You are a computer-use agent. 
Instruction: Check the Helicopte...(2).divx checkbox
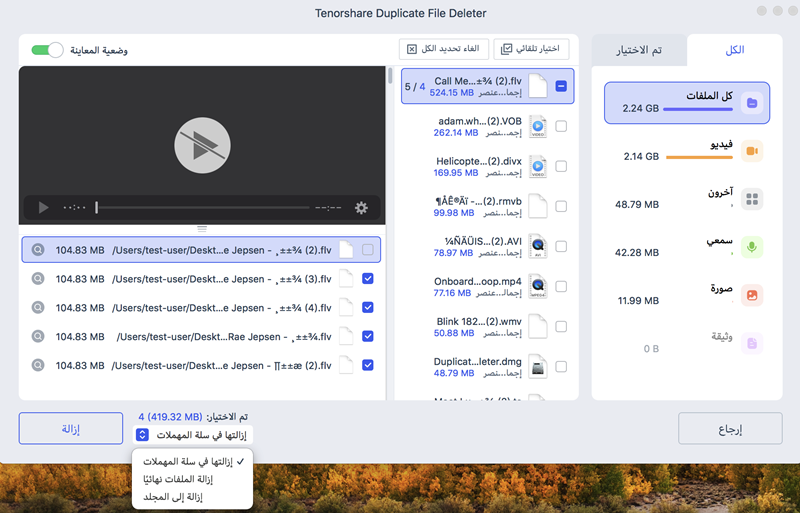pos(561,166)
